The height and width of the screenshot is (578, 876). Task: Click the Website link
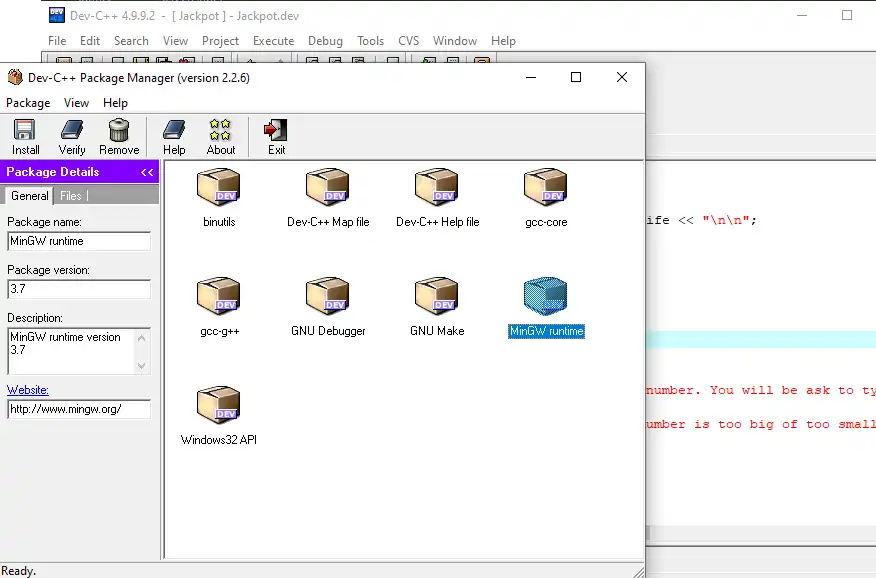tap(27, 389)
